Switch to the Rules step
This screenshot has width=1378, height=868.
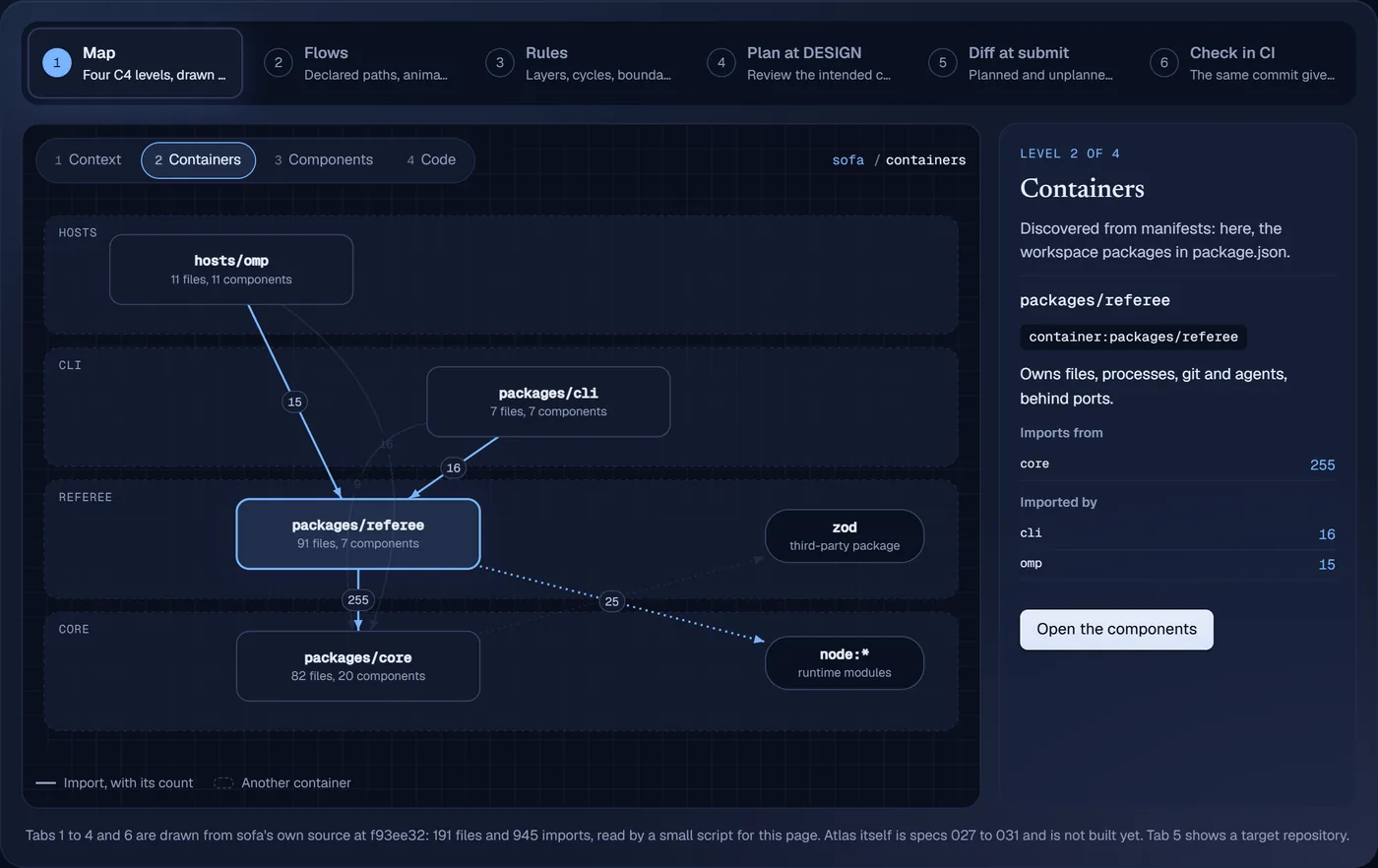point(578,63)
